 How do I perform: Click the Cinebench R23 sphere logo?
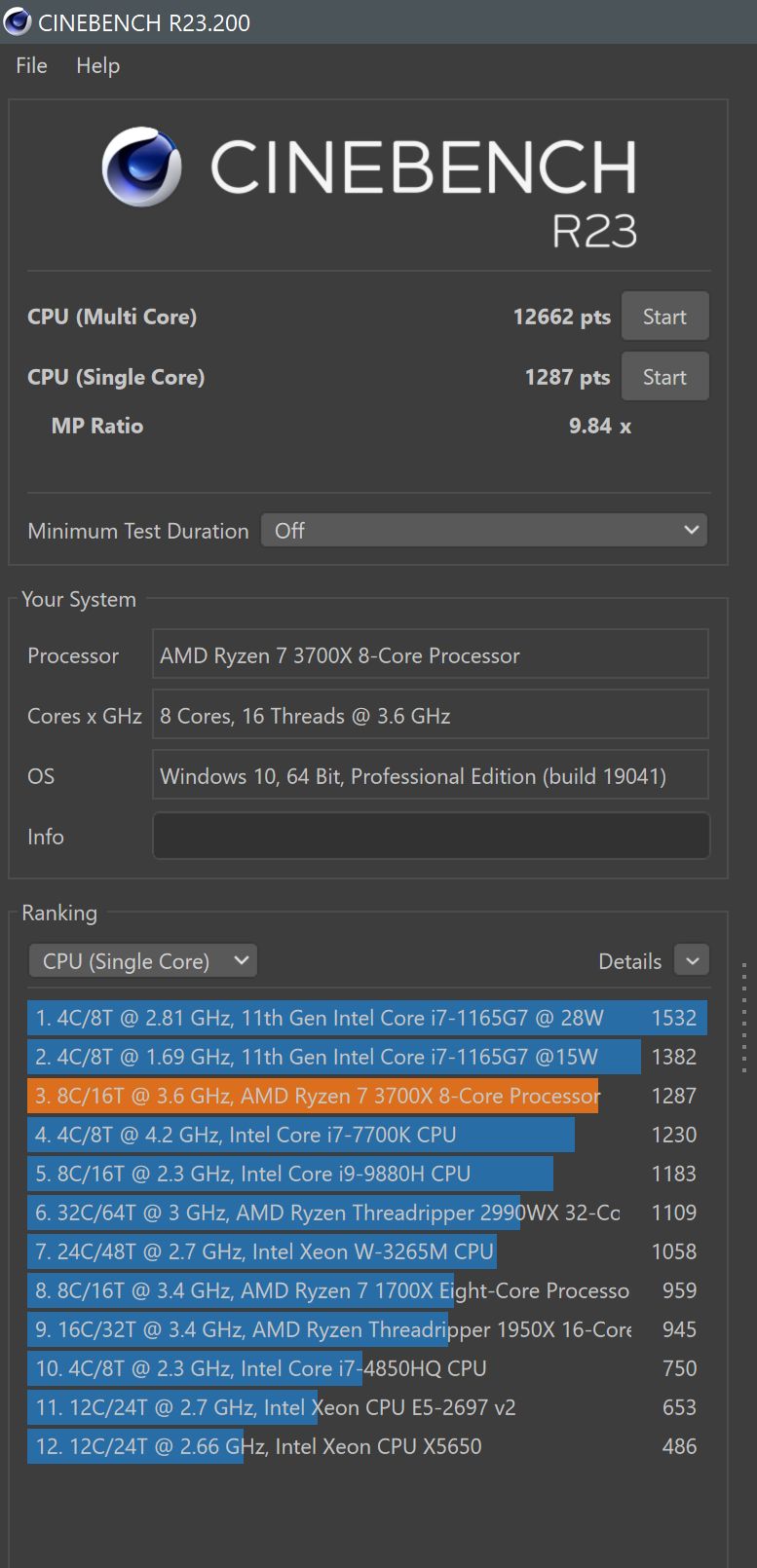coord(142,167)
